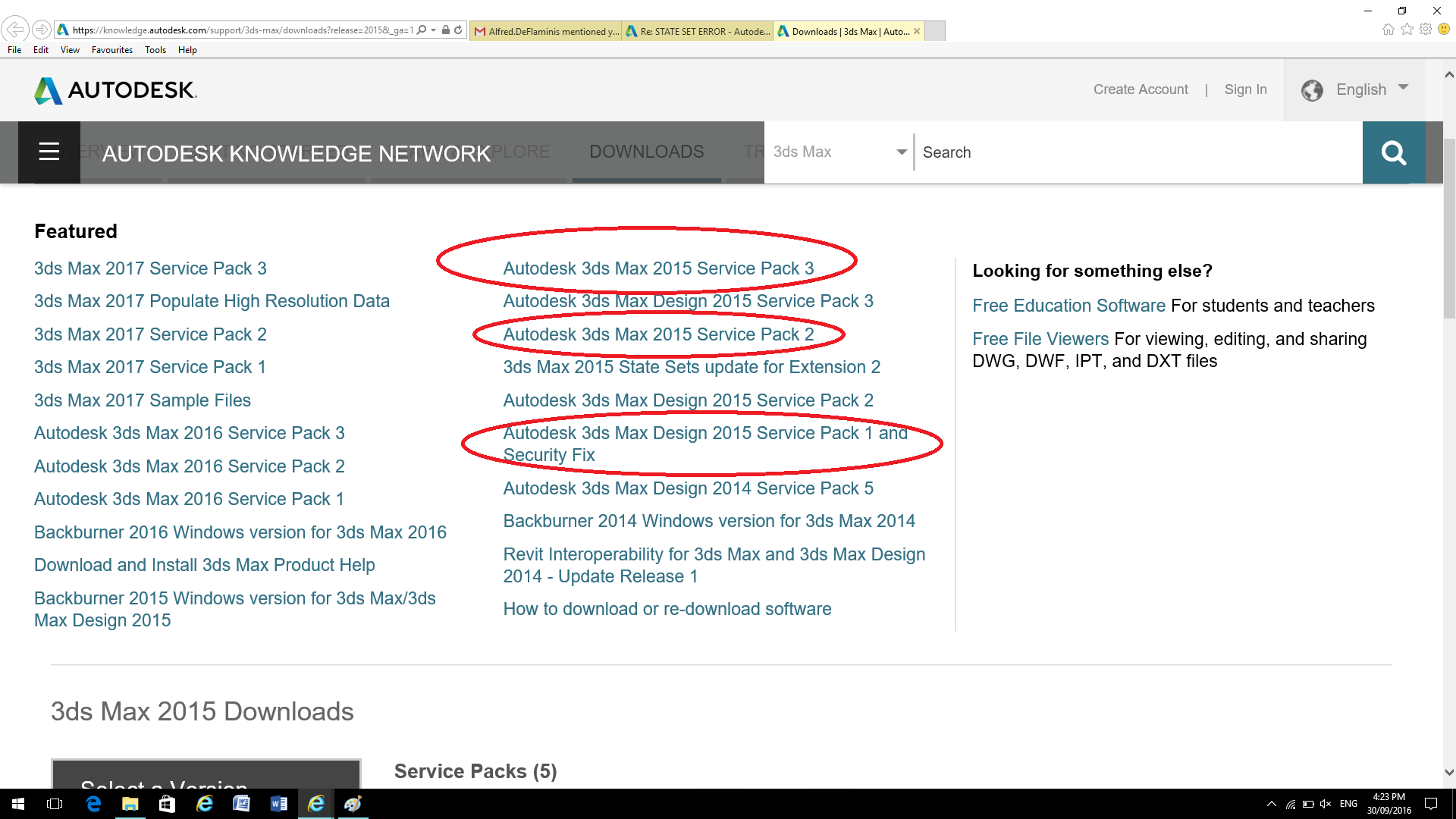Open File Explorer from taskbar
1456x819 pixels.
click(x=130, y=804)
